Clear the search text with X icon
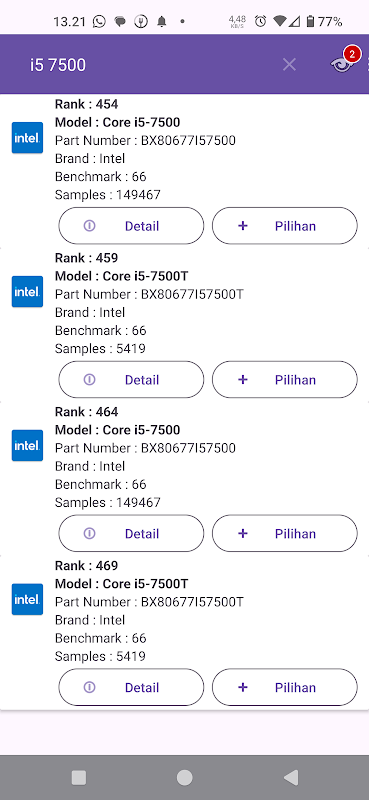This screenshot has height=800, width=369. point(289,64)
